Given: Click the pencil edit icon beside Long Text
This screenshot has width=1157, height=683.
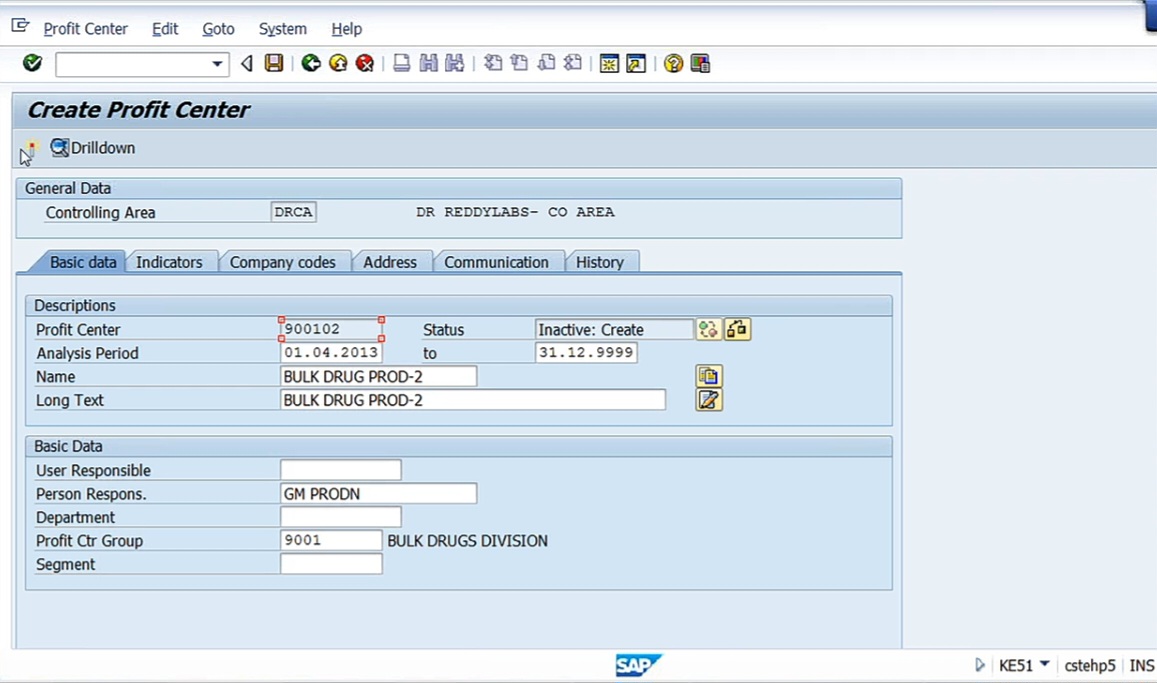Looking at the screenshot, I should pos(709,400).
